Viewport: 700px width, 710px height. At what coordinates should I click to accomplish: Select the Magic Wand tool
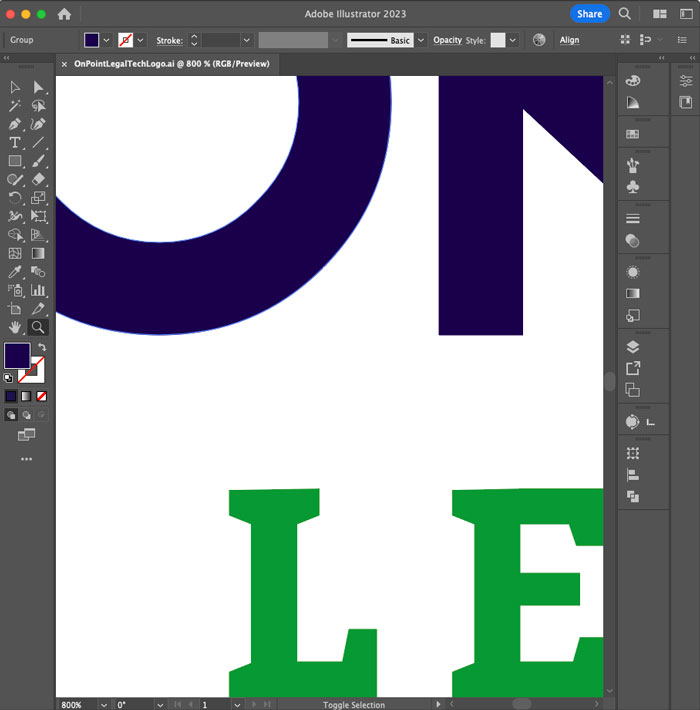pos(15,106)
